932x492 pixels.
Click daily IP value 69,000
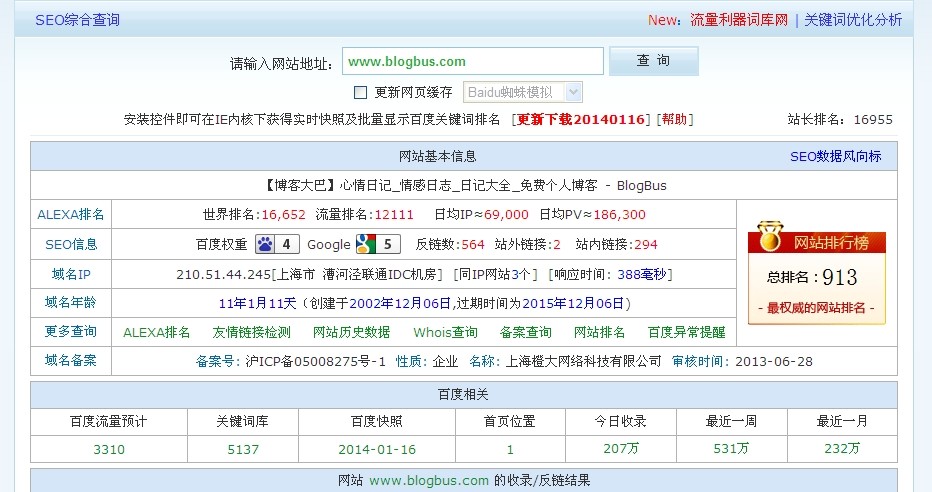506,215
